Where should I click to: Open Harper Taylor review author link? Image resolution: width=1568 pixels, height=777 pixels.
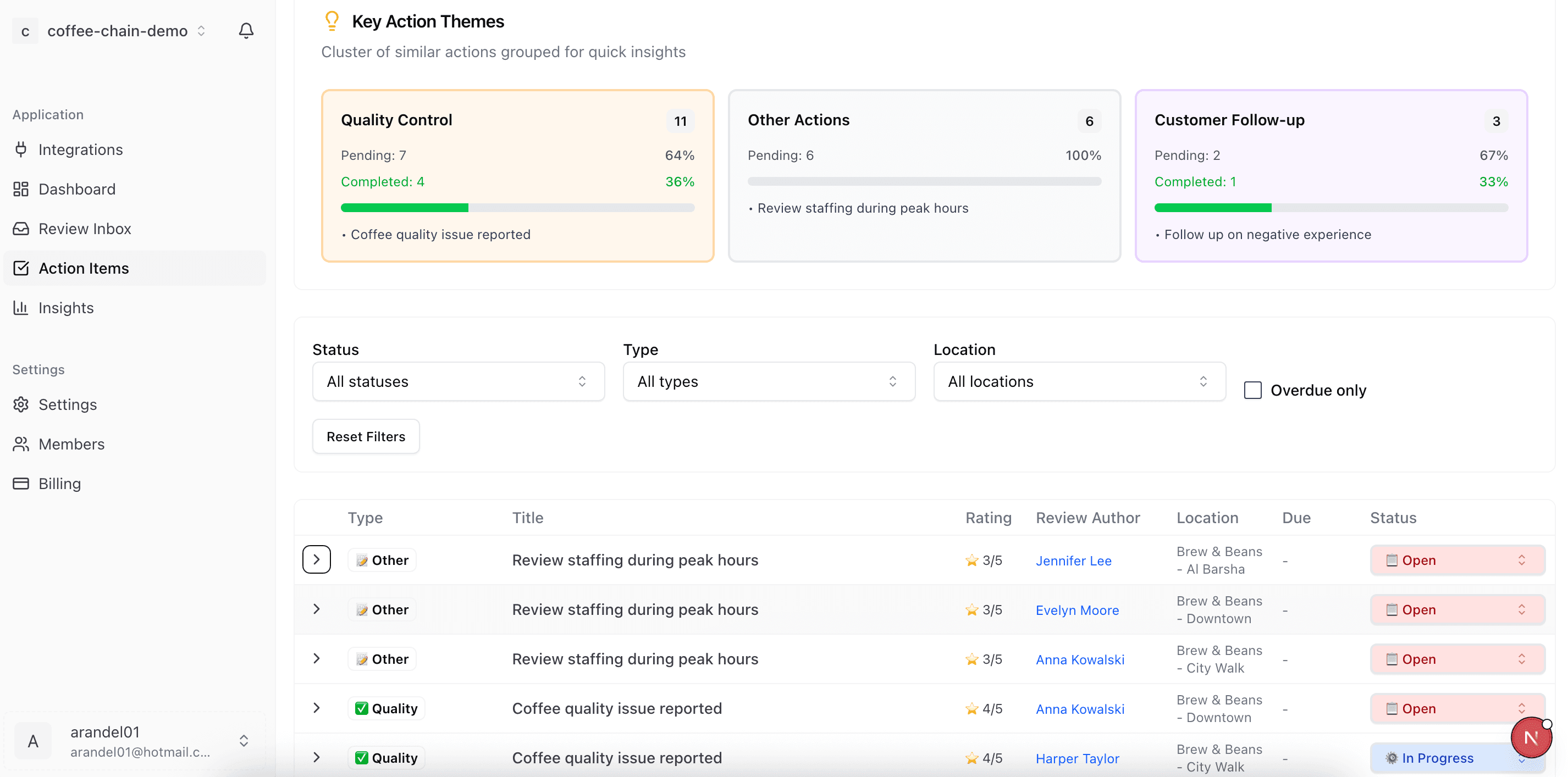(1077, 758)
